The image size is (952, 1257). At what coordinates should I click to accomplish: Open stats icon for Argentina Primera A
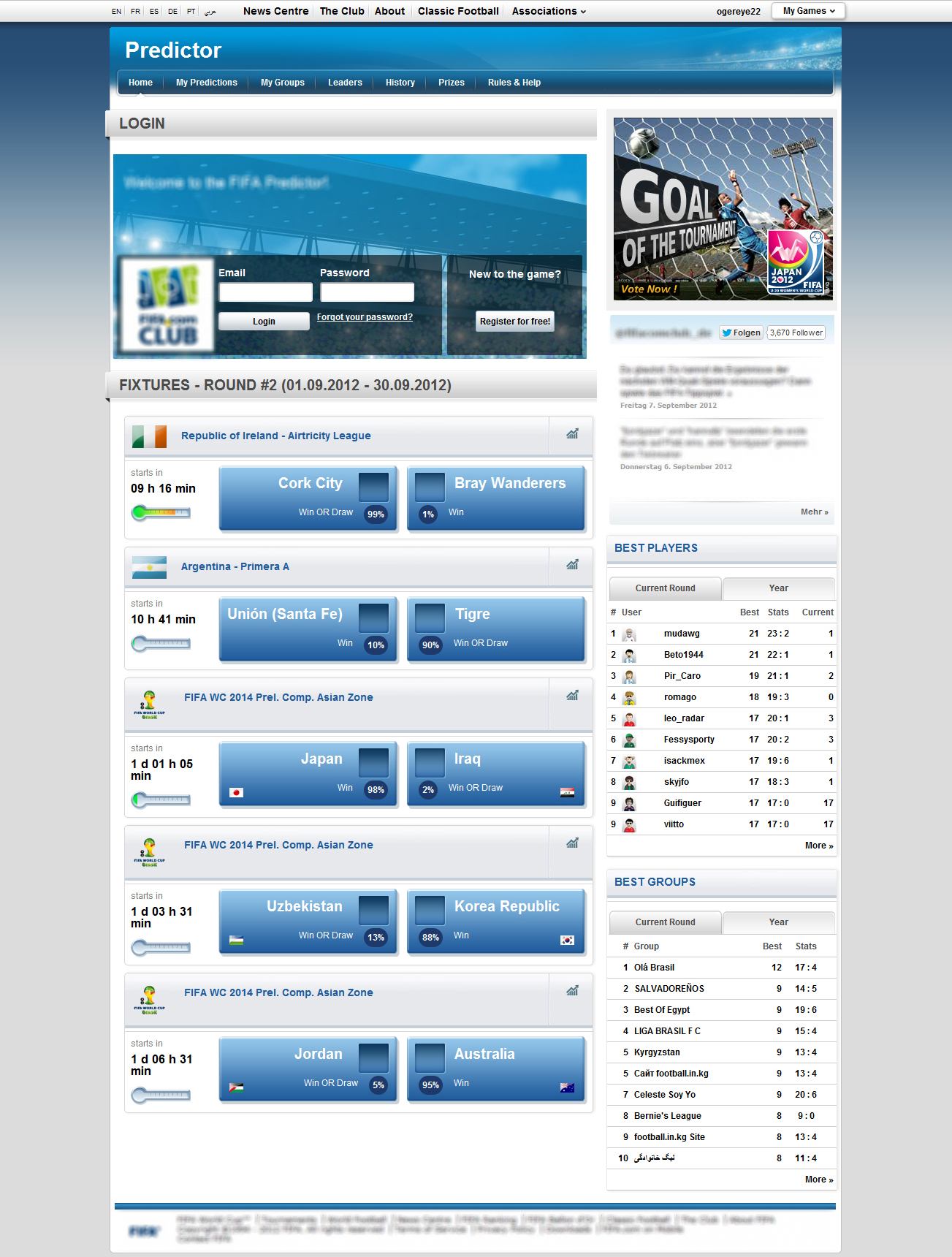pyautogui.click(x=572, y=565)
